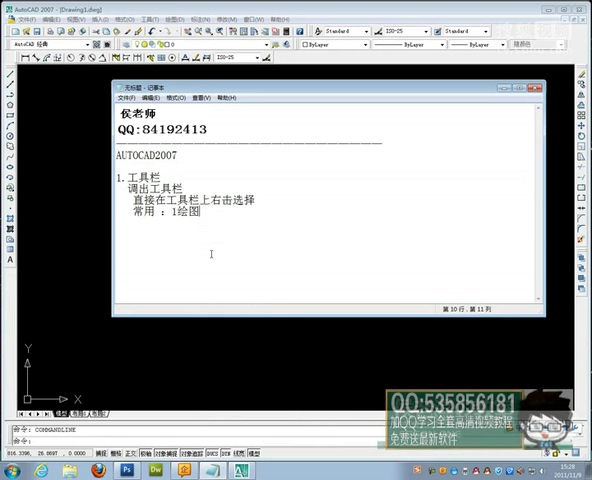Click the Save icon in standard toolbar
Image resolution: width=592 pixels, height=480 pixels.
tap(37, 31)
